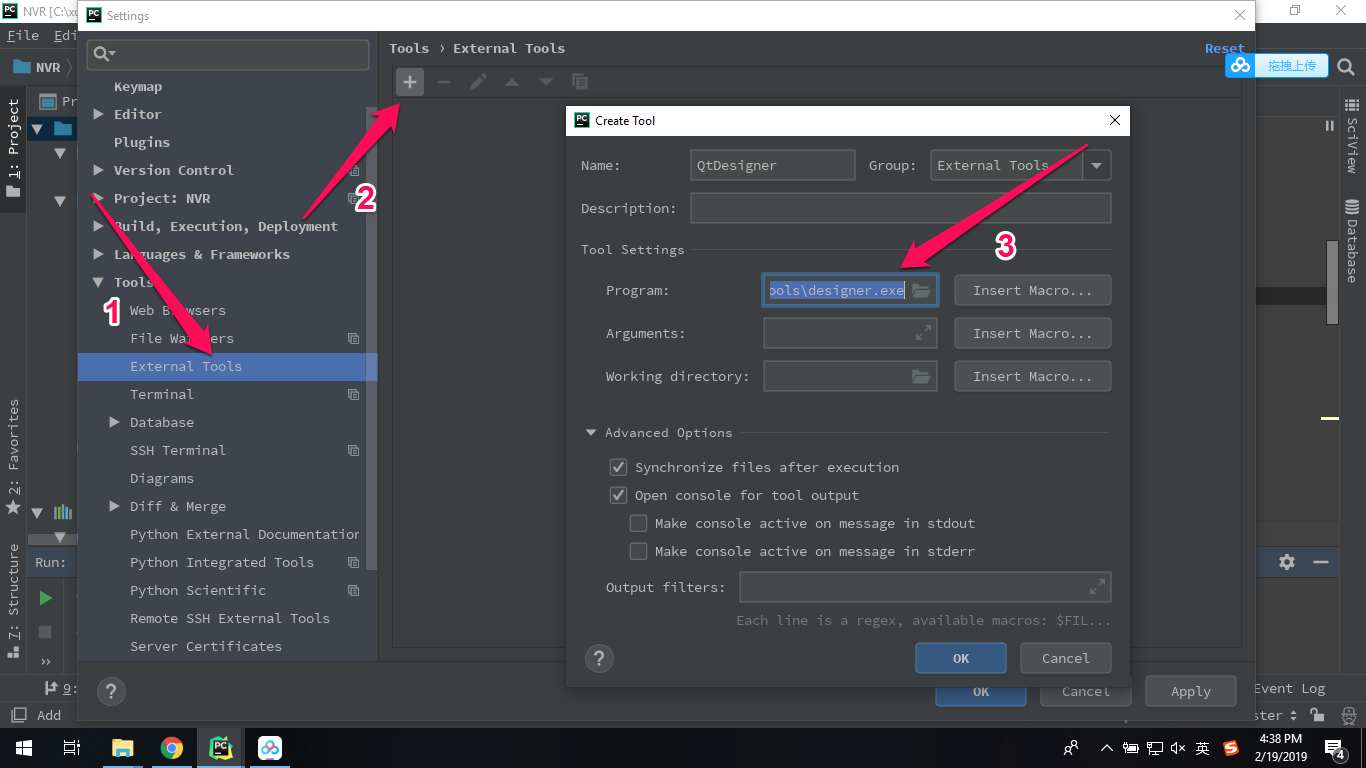
Task: Open help in Create Tool dialog
Action: coord(599,658)
